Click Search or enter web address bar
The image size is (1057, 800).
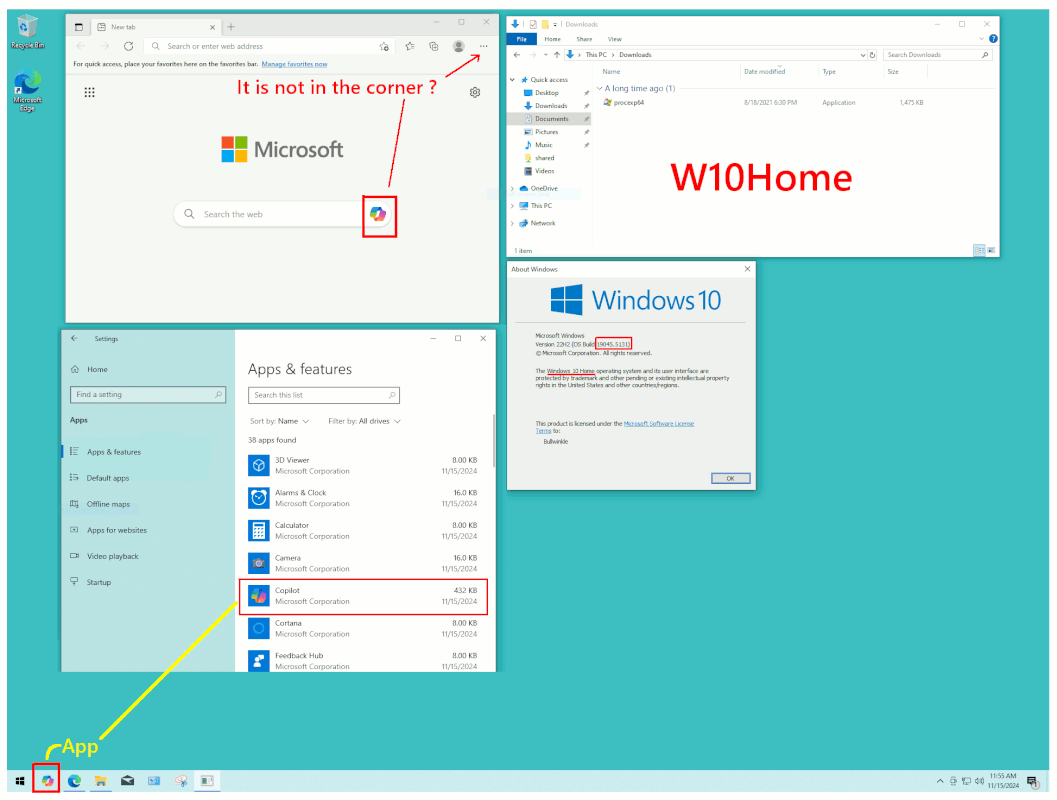tap(270, 47)
